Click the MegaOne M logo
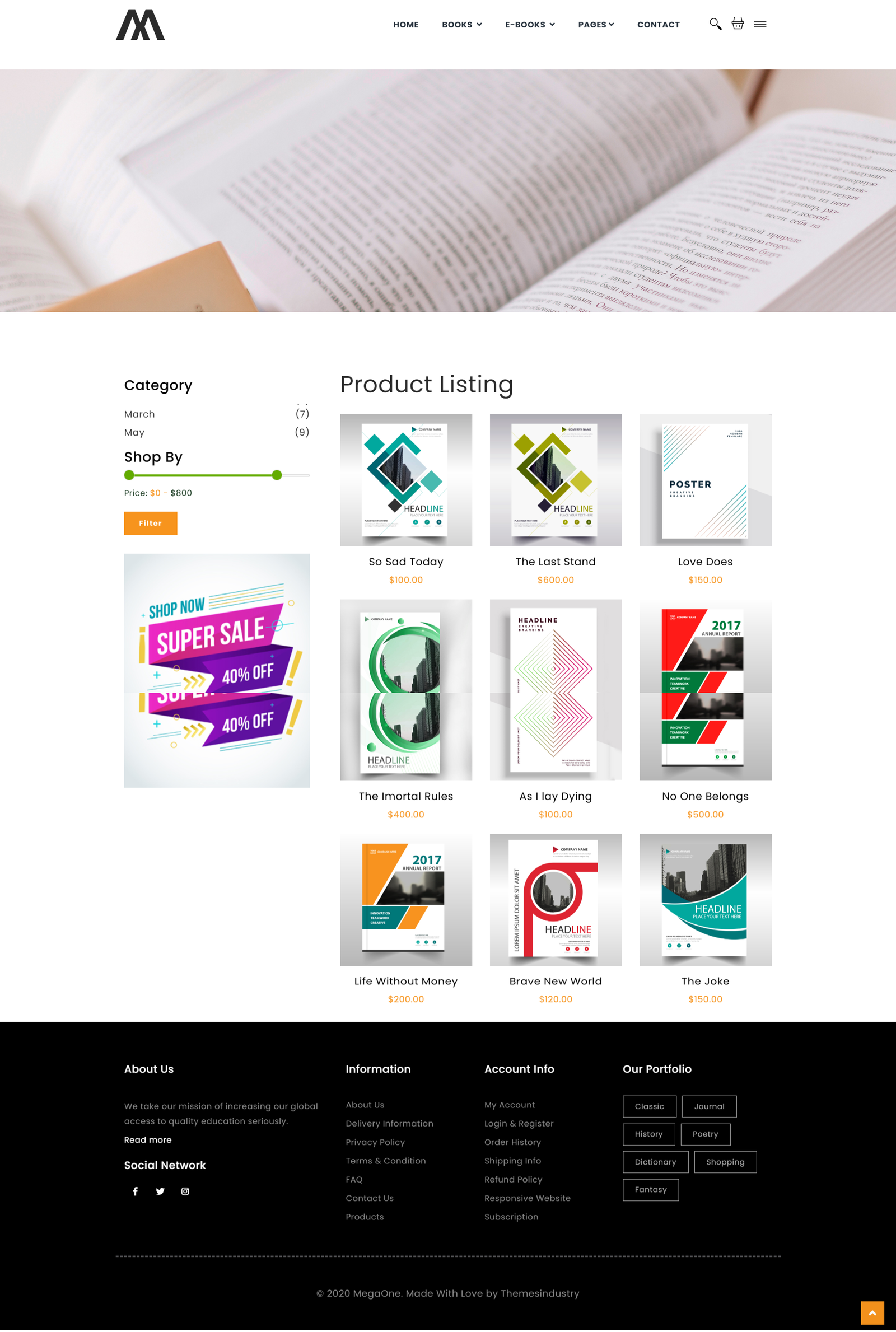The height and width of the screenshot is (1332, 896). (140, 25)
